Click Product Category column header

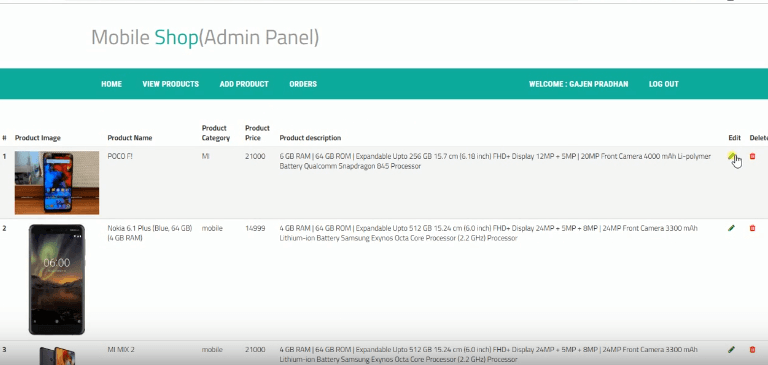click(x=216, y=133)
